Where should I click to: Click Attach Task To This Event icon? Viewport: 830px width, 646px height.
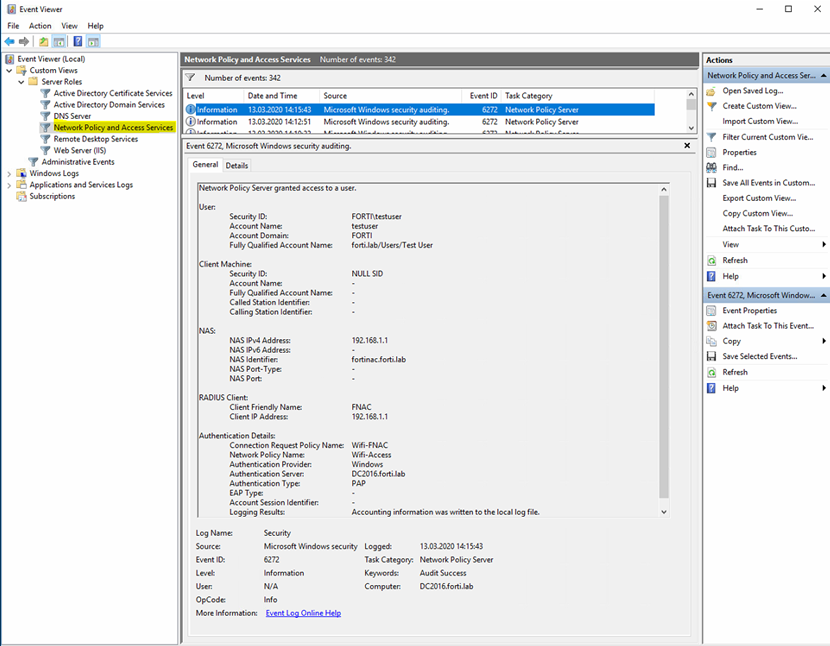pyautogui.click(x=711, y=326)
